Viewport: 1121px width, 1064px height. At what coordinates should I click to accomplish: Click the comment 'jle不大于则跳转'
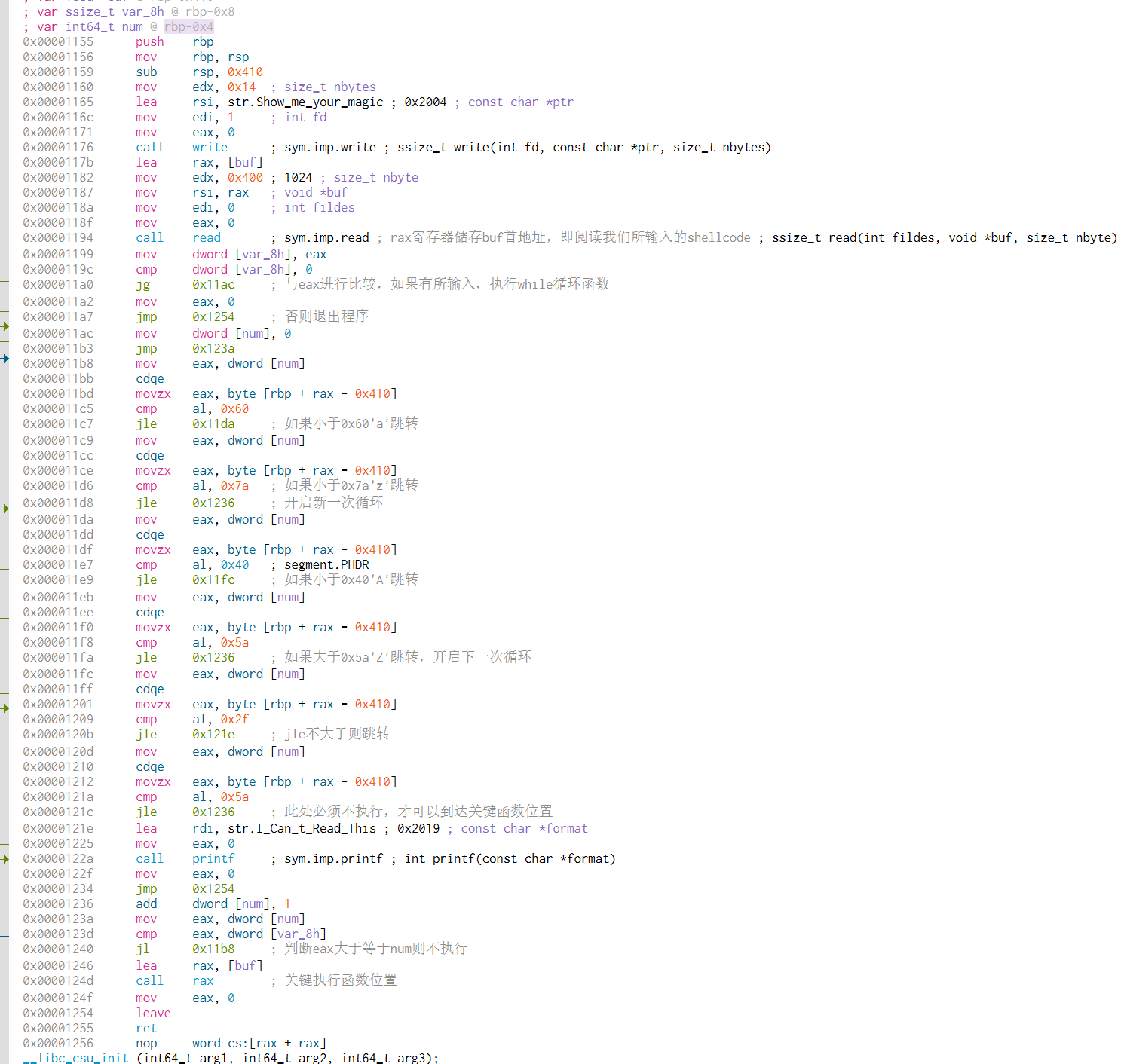point(337,734)
